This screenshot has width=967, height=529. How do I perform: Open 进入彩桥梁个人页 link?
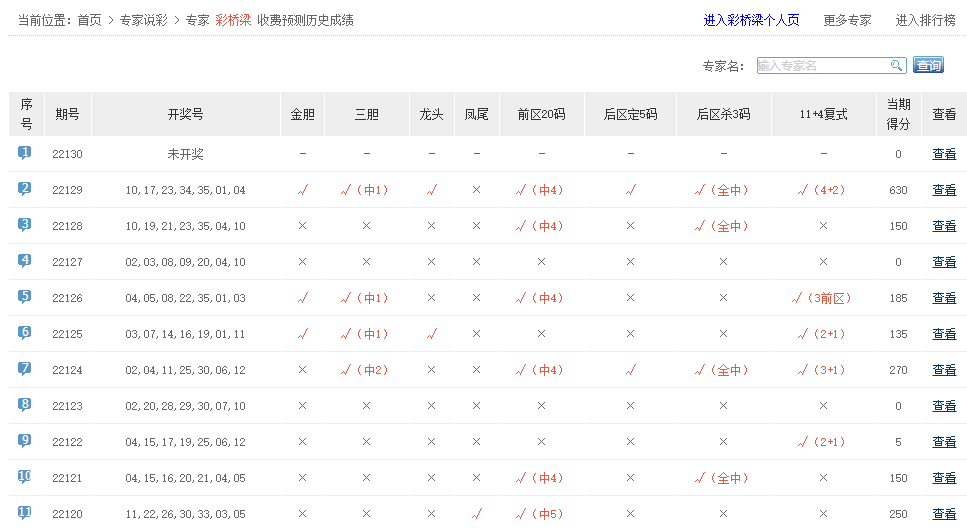pyautogui.click(x=751, y=20)
